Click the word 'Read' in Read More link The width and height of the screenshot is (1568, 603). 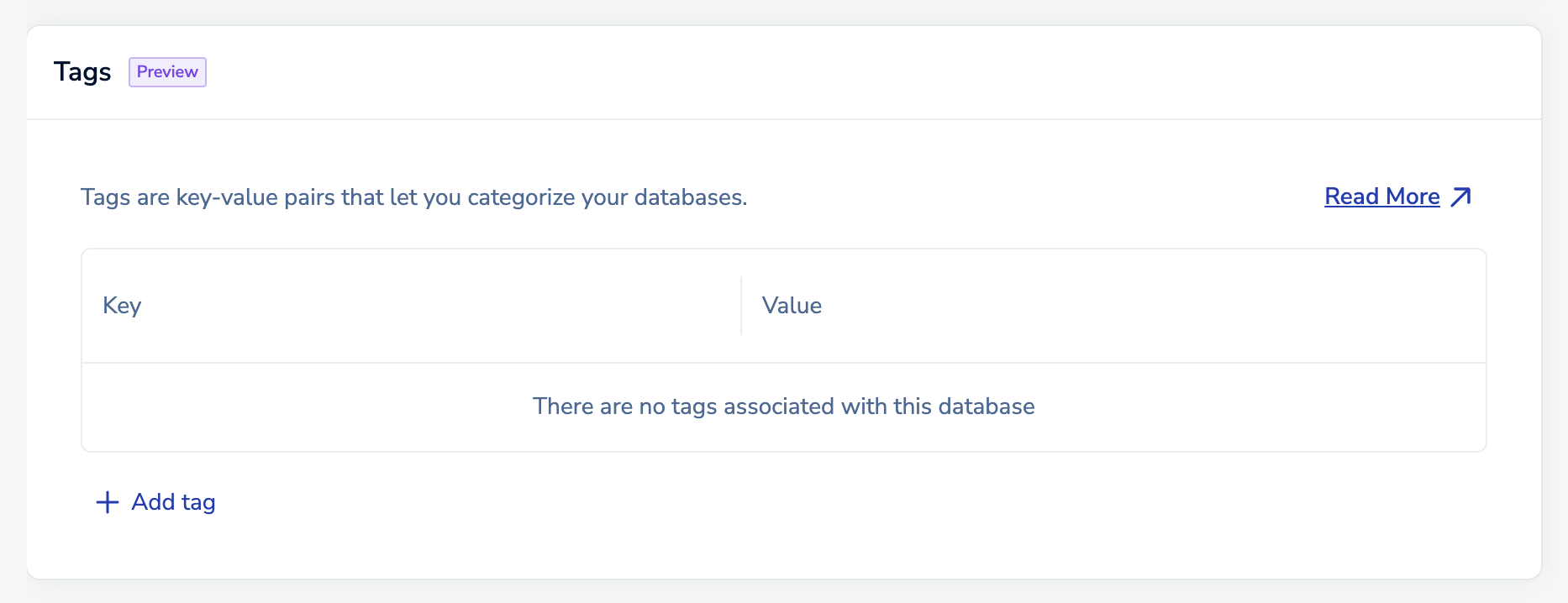coord(1351,197)
